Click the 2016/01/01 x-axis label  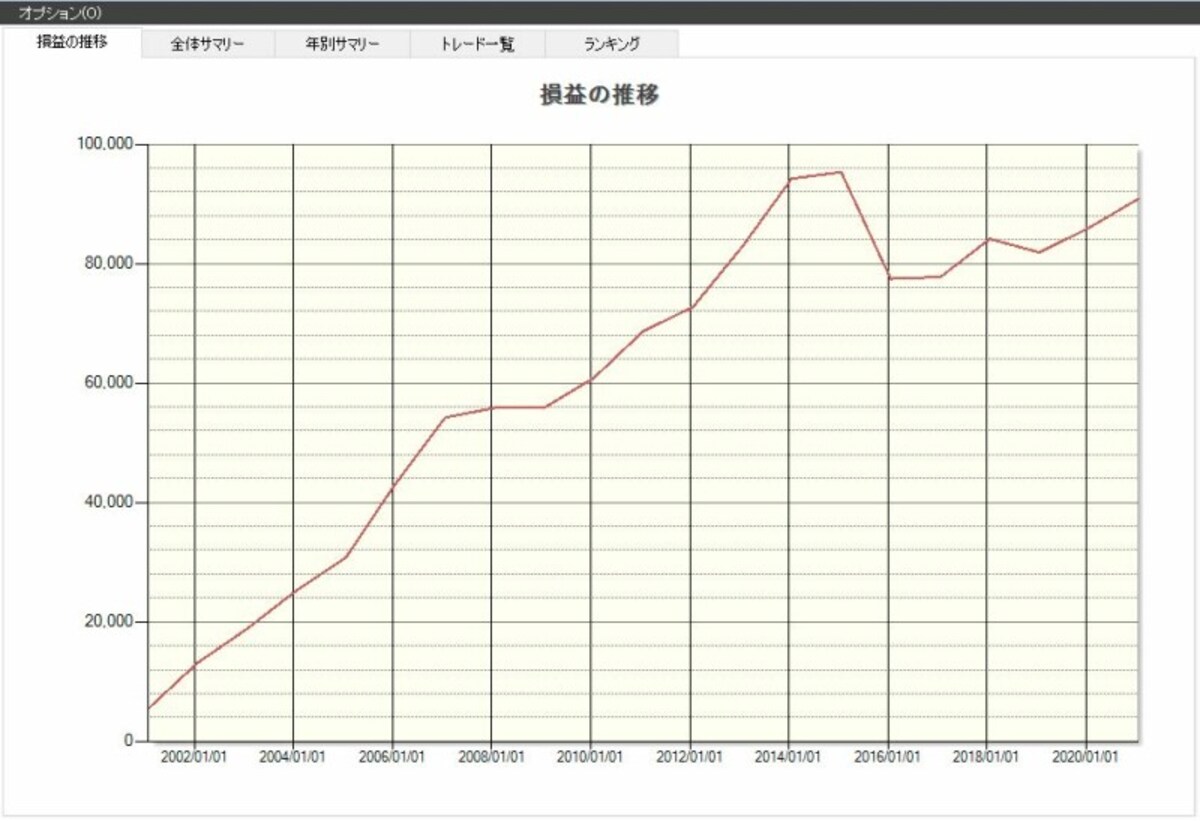[887, 757]
